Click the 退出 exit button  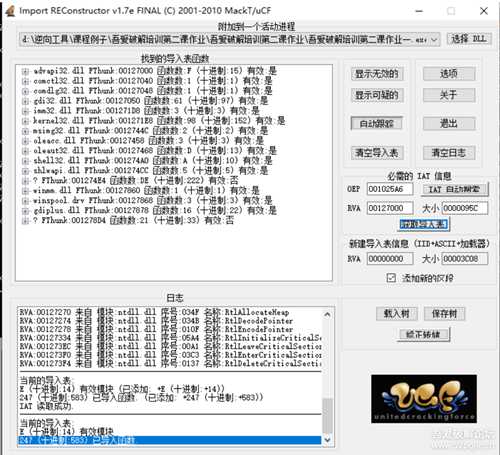pos(449,124)
